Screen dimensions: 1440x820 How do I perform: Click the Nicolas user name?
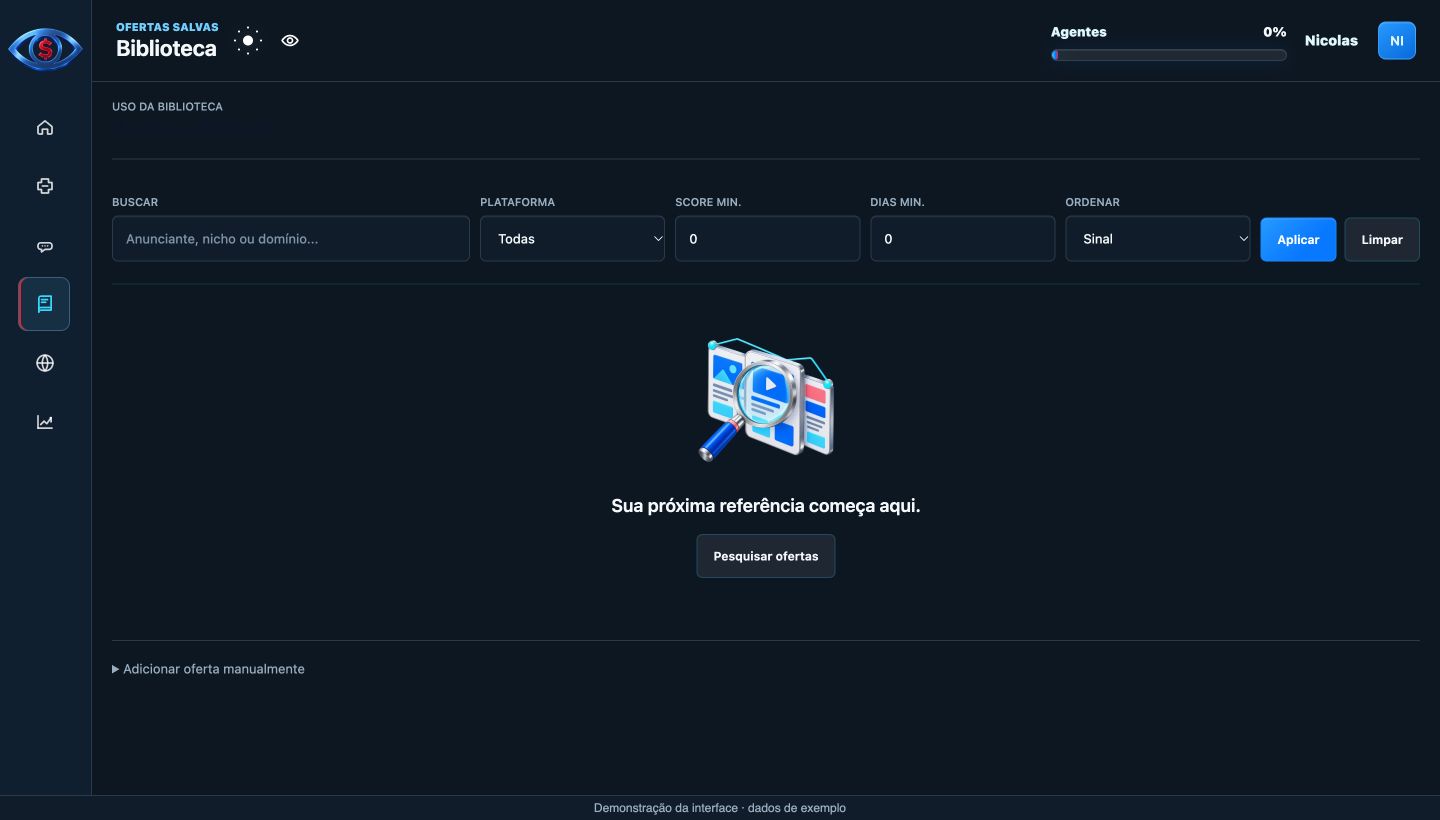point(1331,41)
